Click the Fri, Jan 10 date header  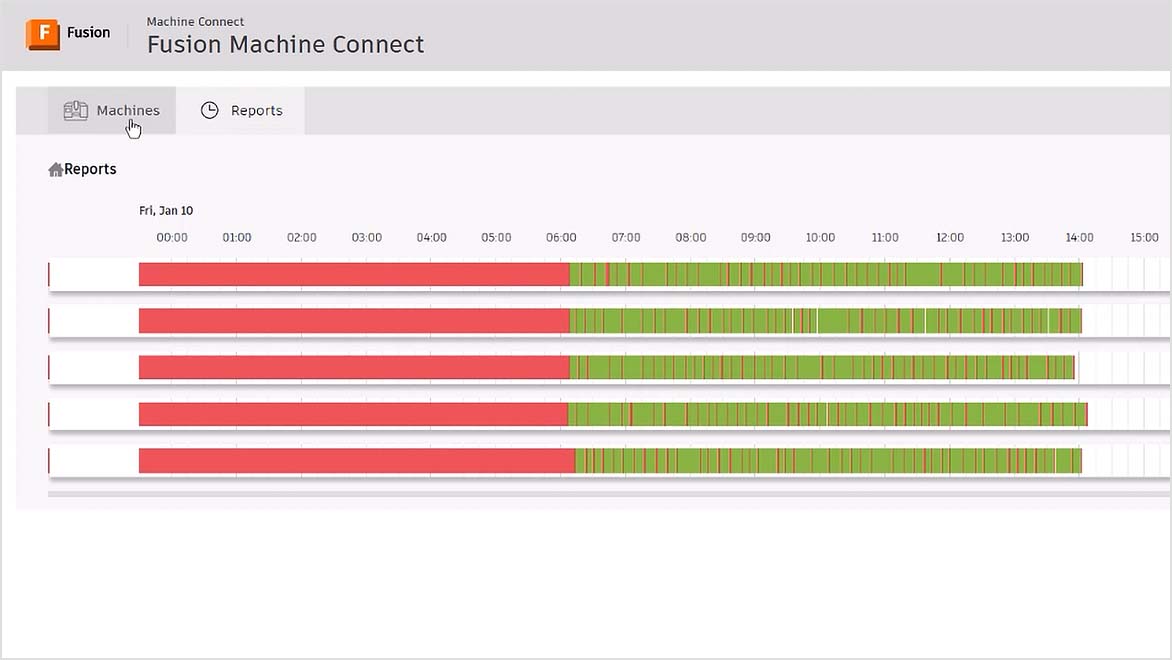click(166, 210)
